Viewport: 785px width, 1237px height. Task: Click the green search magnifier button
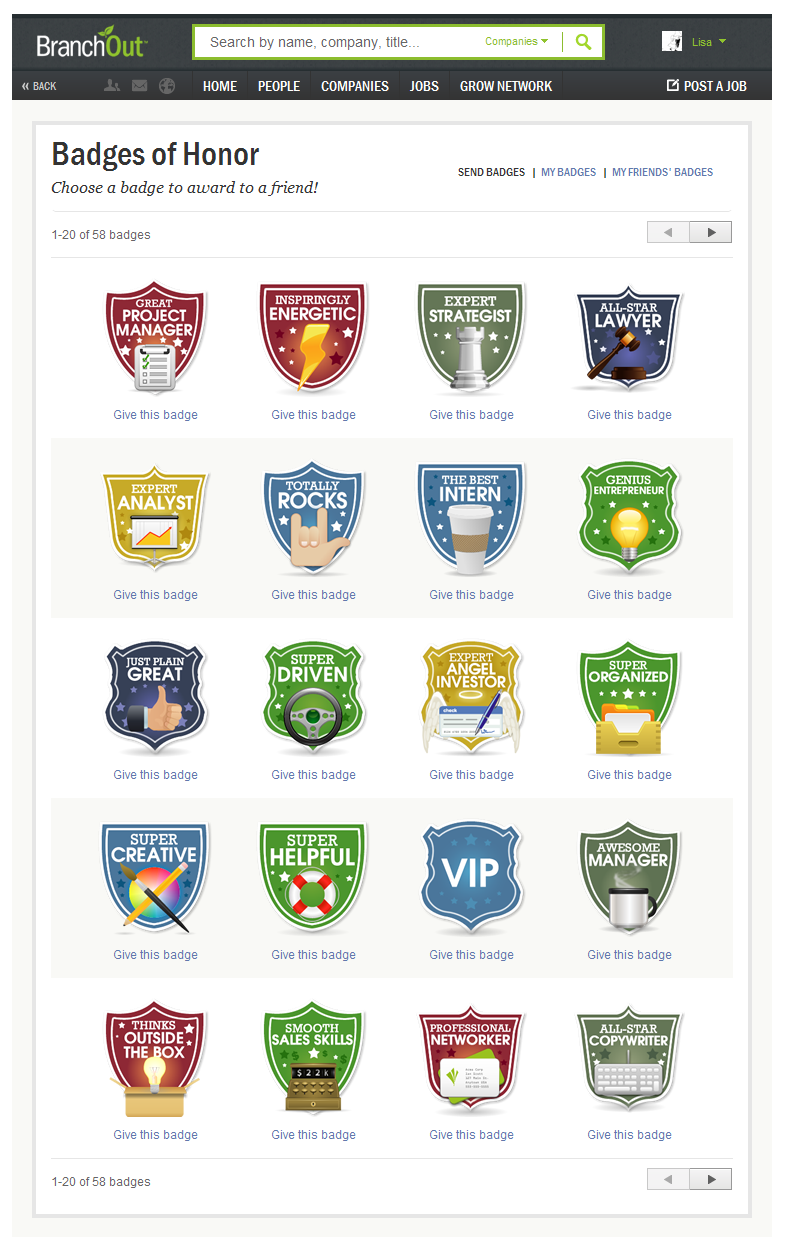583,42
